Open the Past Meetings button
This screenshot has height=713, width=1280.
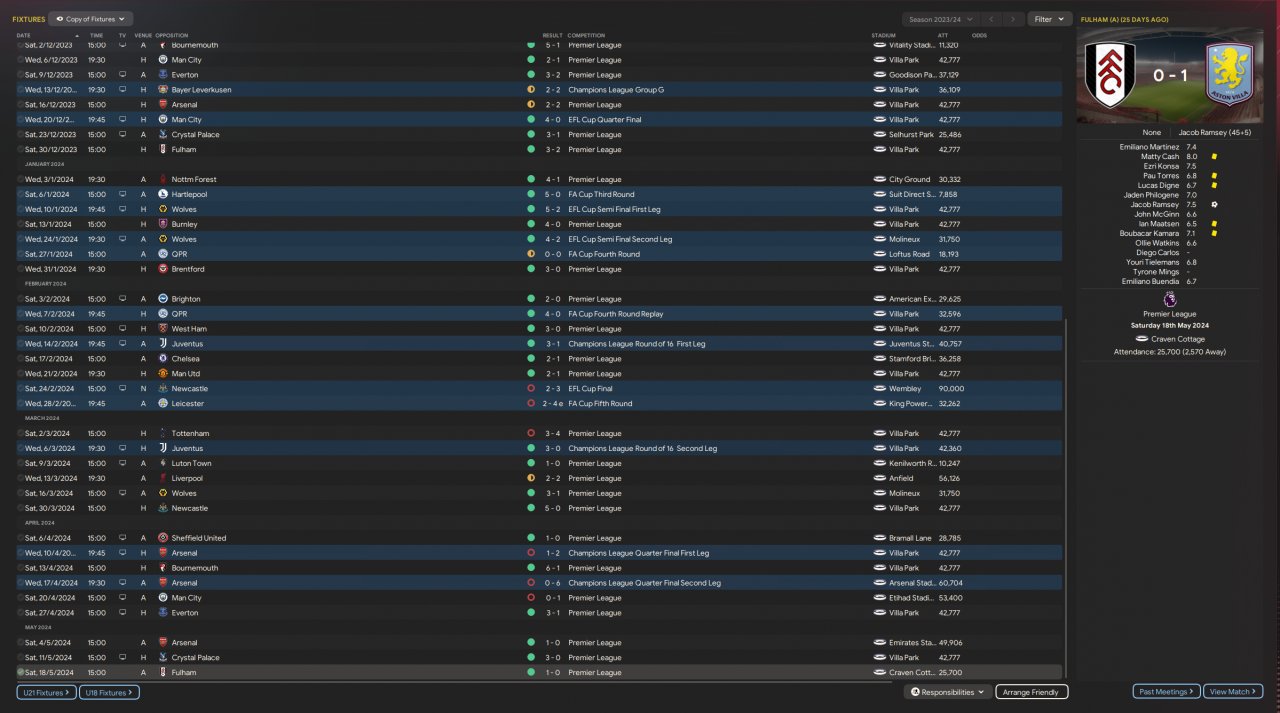click(1166, 692)
